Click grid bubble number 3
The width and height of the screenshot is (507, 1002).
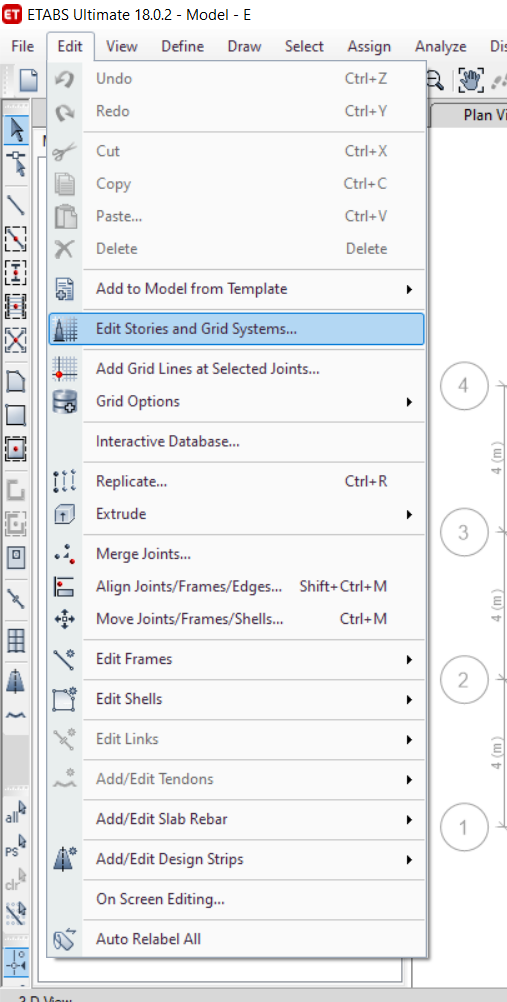click(x=464, y=532)
